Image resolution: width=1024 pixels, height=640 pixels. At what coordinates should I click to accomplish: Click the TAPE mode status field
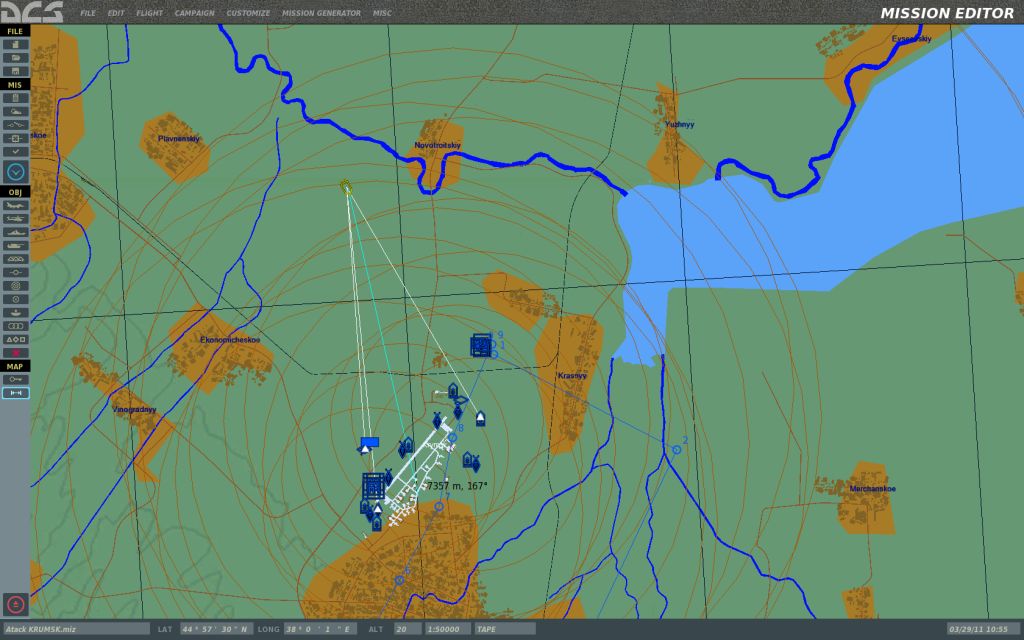pyautogui.click(x=505, y=629)
